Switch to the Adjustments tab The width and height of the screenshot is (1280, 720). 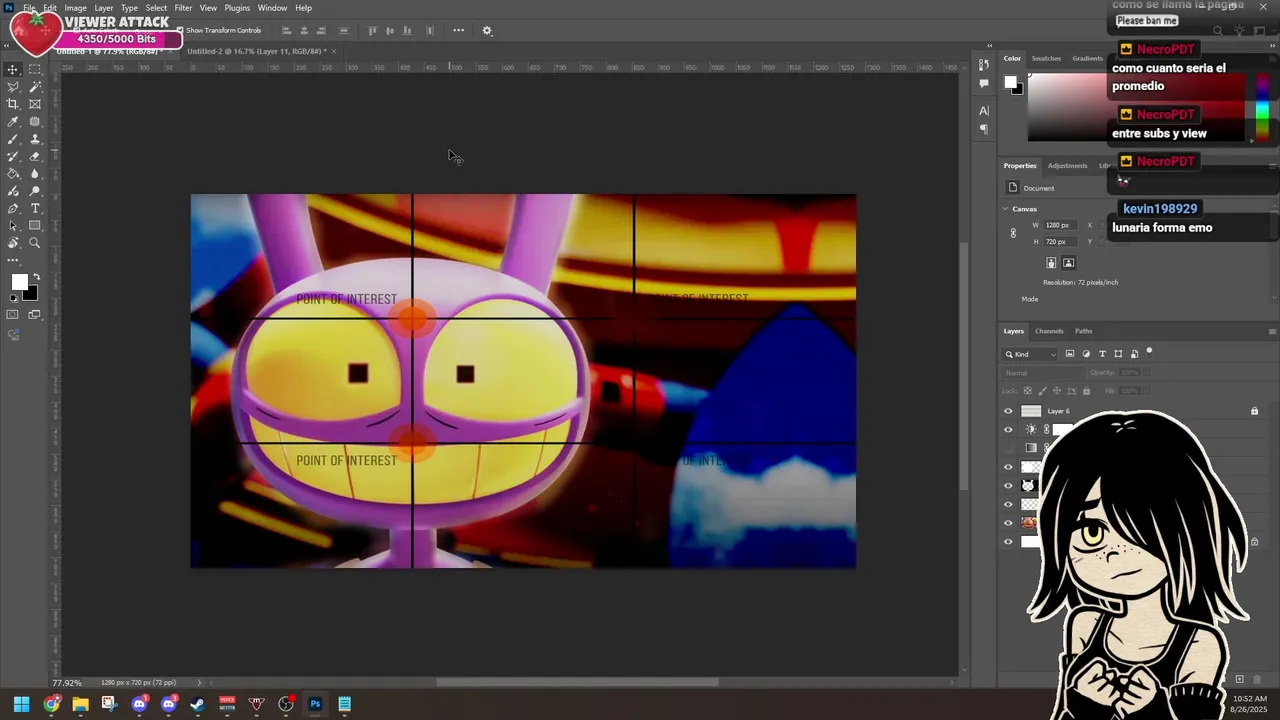coord(1067,166)
